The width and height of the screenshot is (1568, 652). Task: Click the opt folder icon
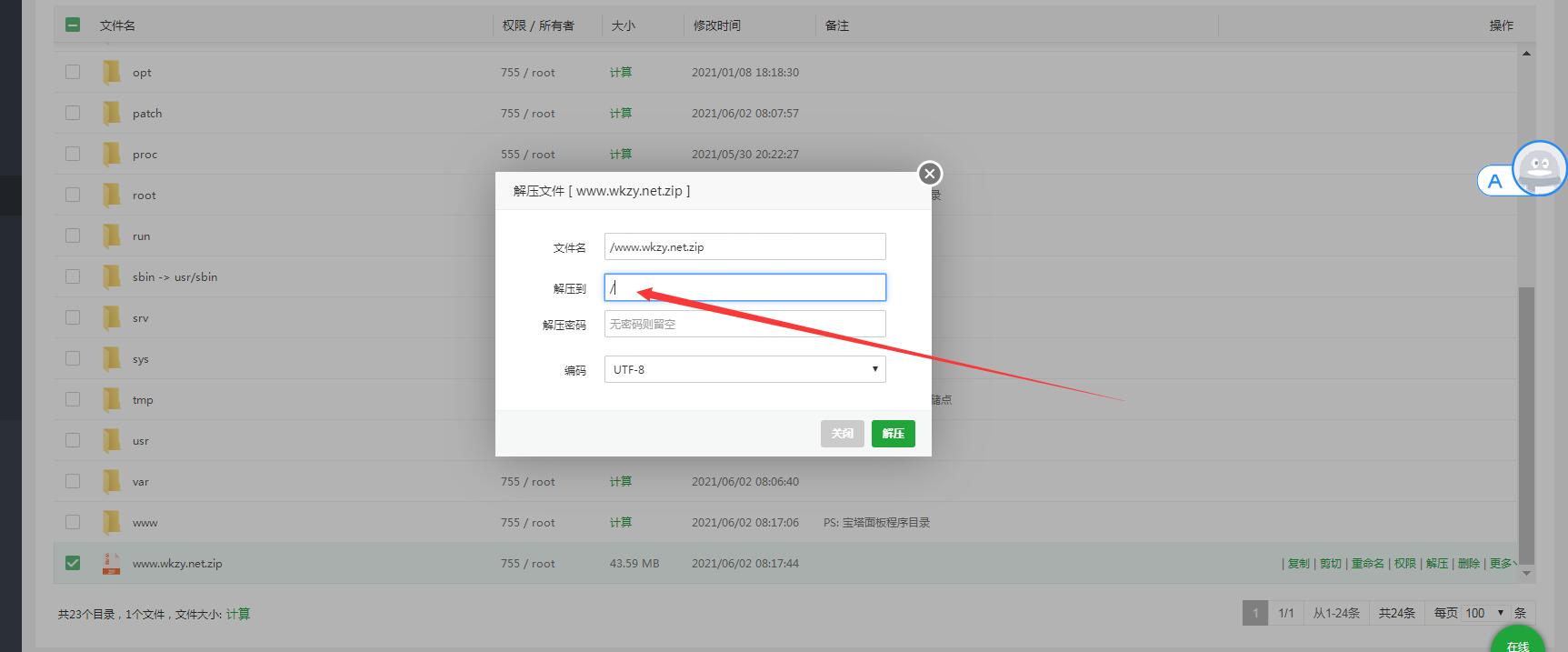point(112,72)
